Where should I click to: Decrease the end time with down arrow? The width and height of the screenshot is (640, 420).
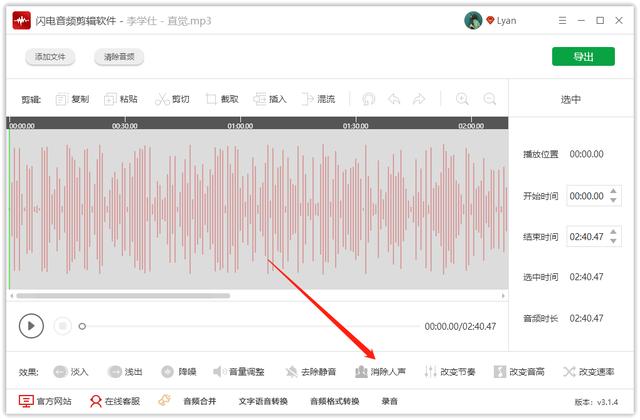click(x=613, y=241)
